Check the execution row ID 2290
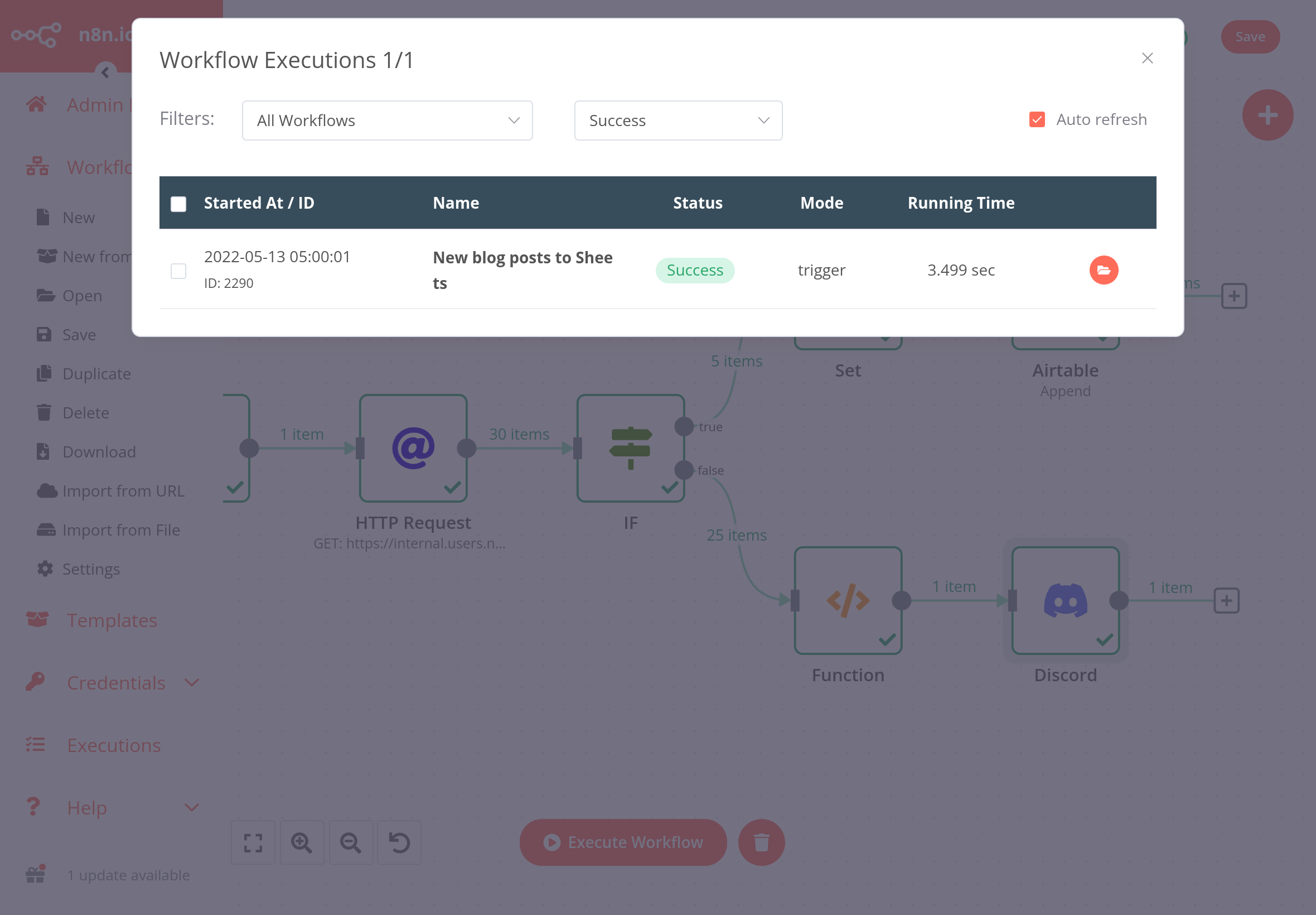This screenshot has height=915, width=1316. (178, 271)
